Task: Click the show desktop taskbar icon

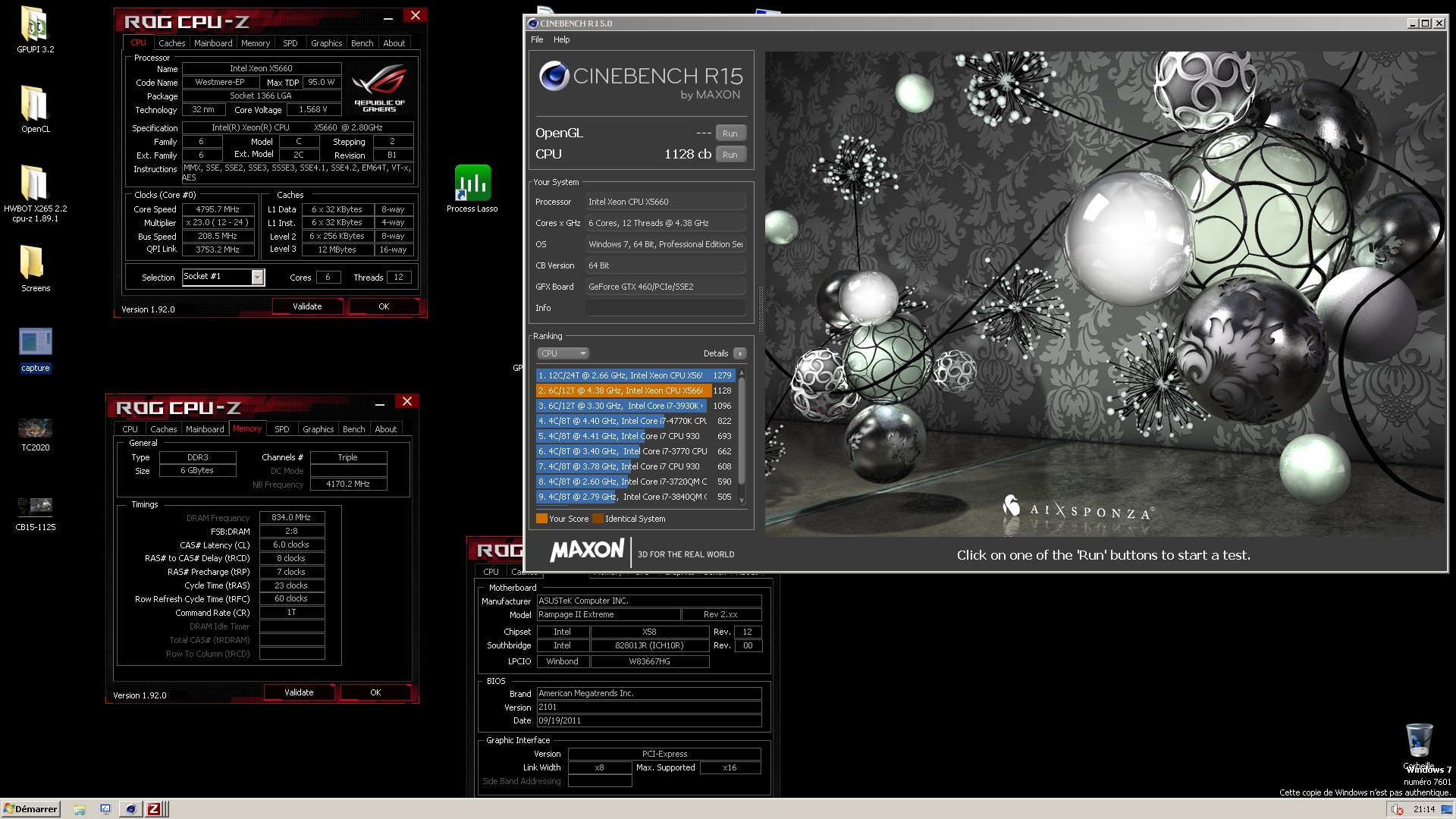Action: (105, 809)
